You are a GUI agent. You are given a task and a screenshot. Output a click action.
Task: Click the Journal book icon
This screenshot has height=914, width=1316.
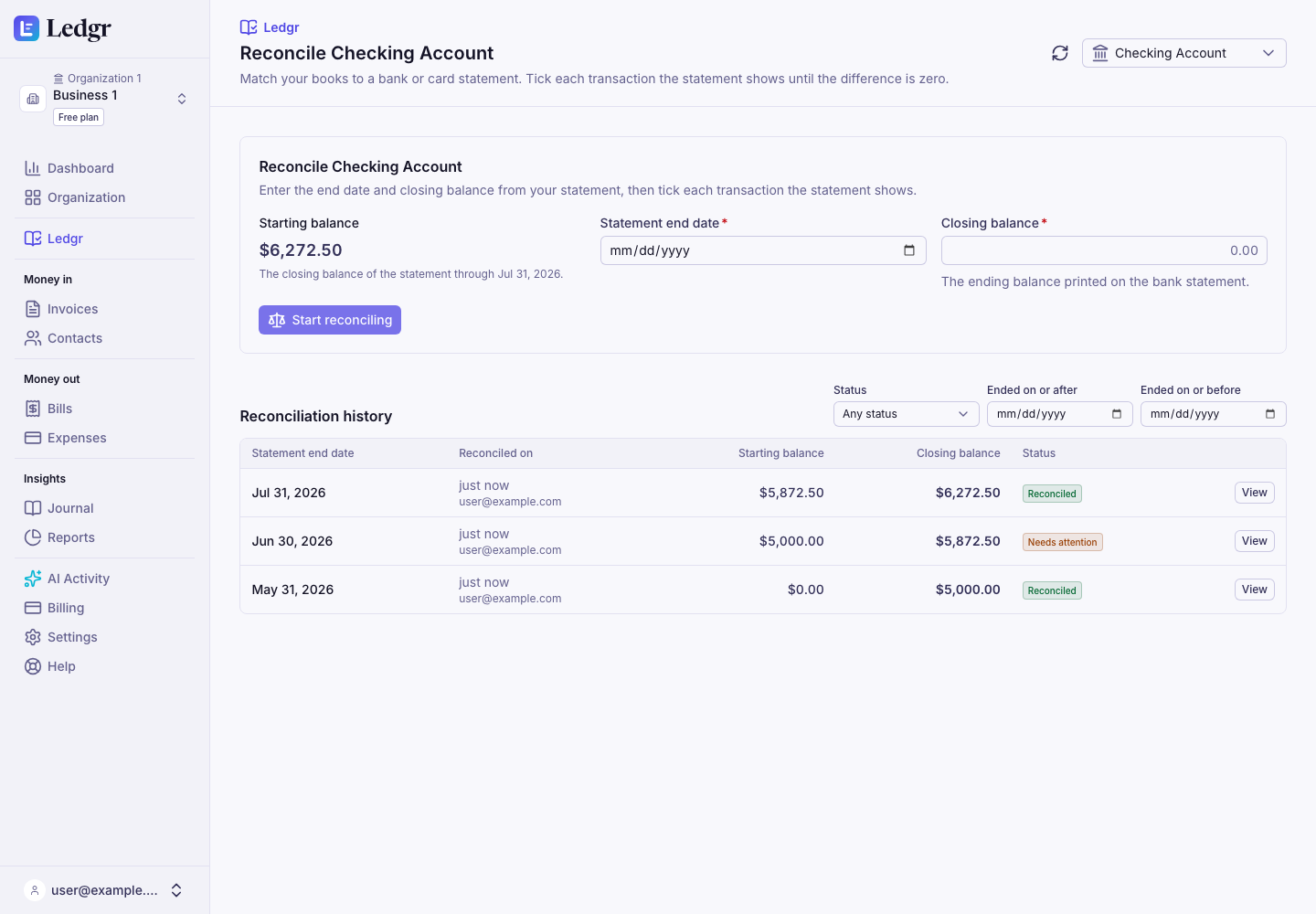[x=33, y=508]
